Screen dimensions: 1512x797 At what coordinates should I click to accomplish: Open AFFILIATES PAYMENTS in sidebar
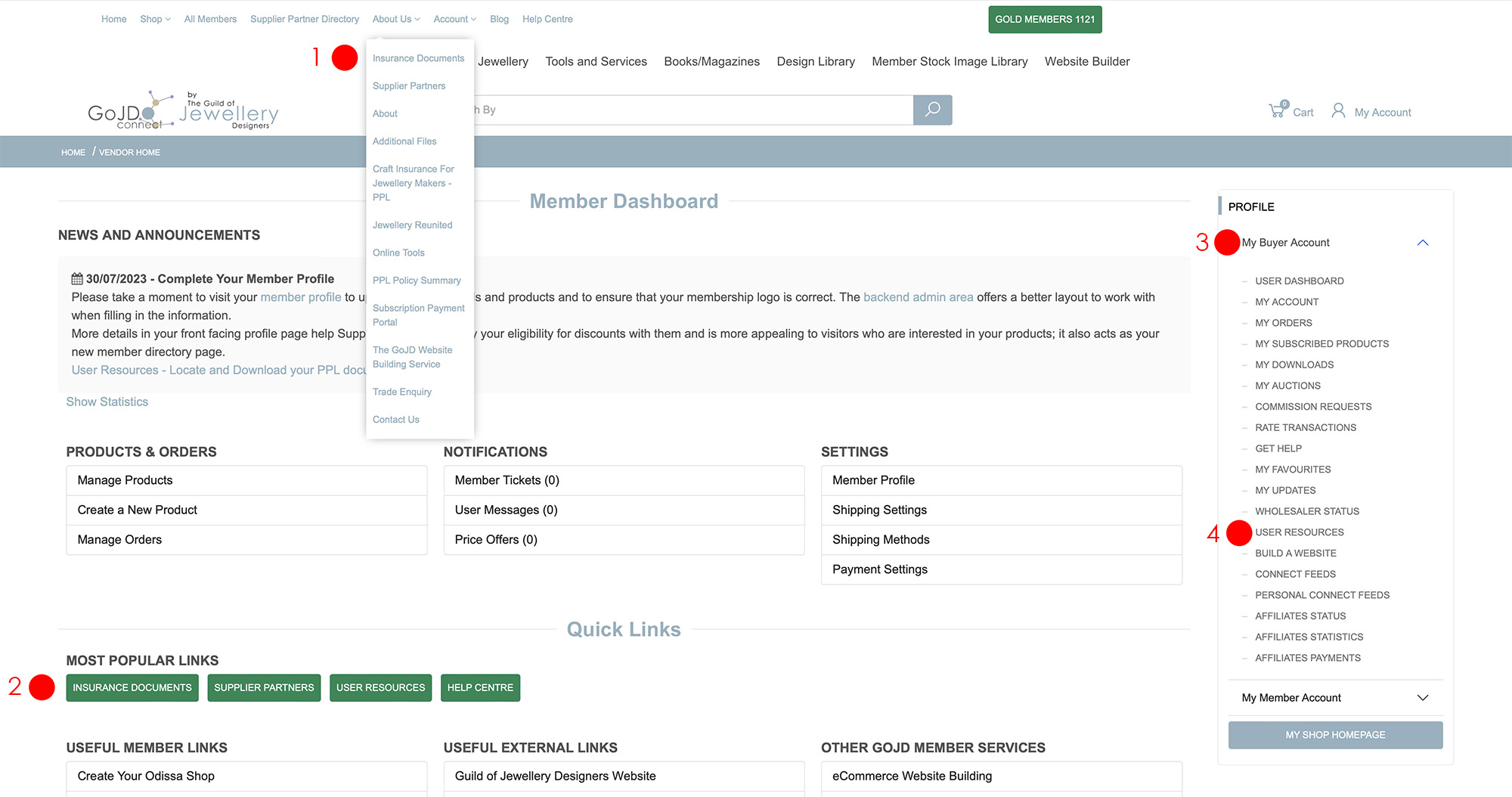point(1308,658)
